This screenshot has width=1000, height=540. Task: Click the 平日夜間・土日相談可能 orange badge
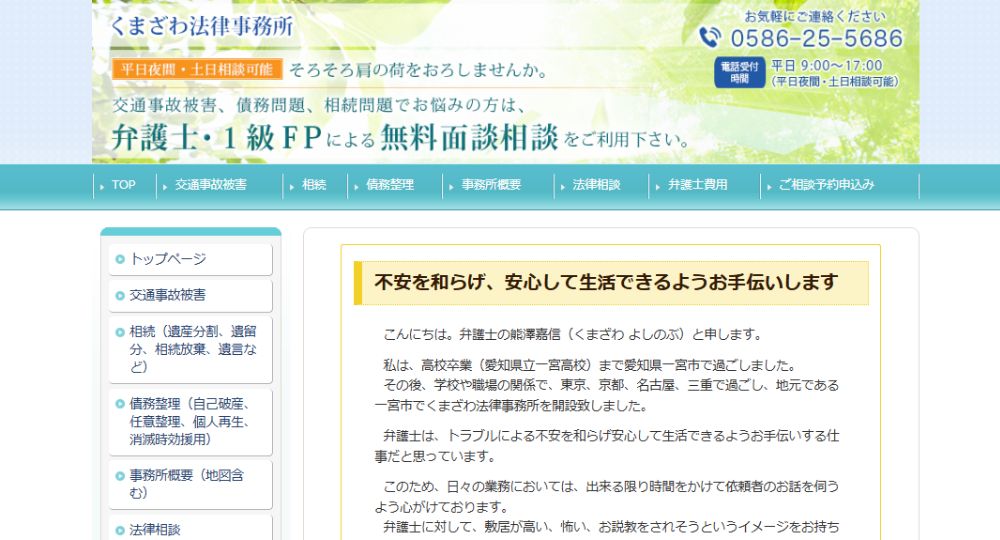[x=196, y=70]
